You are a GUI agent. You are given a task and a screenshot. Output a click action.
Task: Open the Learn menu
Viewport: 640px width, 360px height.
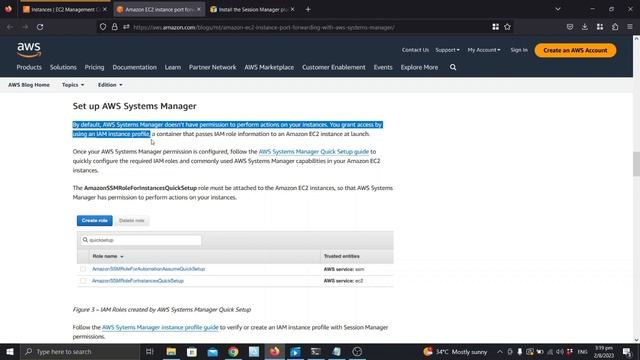point(173,67)
